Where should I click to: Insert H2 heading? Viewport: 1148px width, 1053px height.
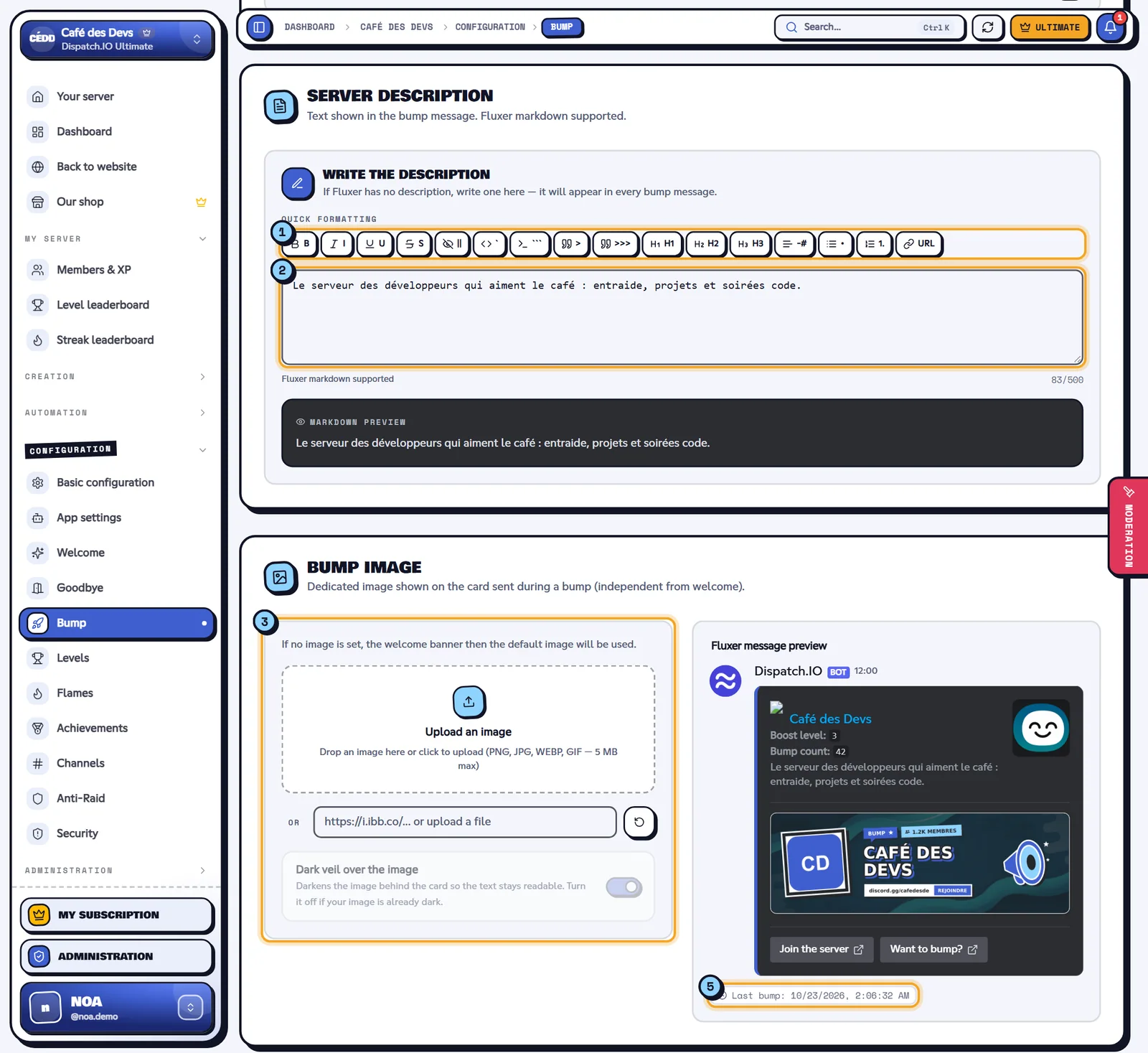(x=706, y=244)
